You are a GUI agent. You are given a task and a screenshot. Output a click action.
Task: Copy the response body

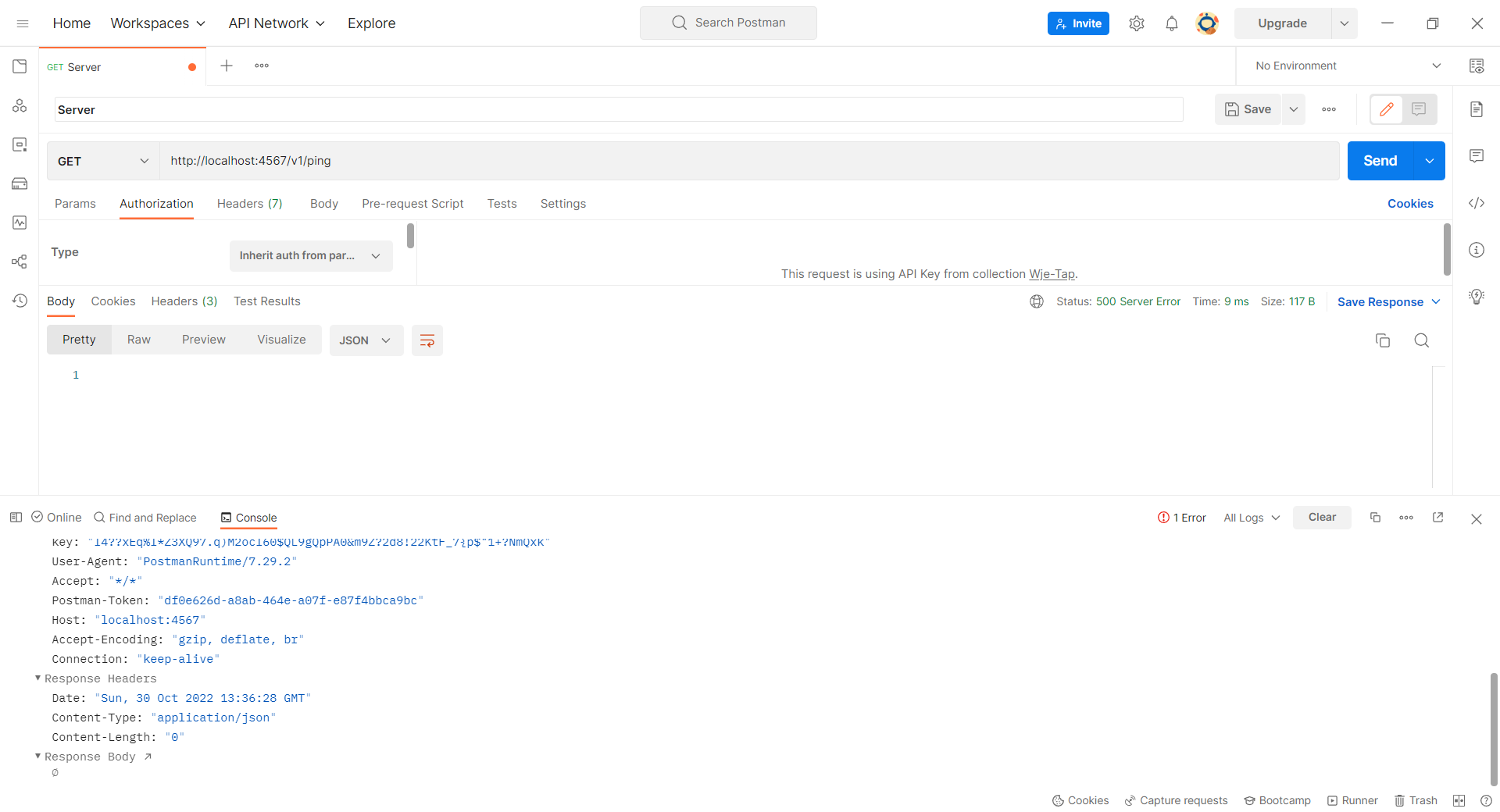click(1383, 340)
